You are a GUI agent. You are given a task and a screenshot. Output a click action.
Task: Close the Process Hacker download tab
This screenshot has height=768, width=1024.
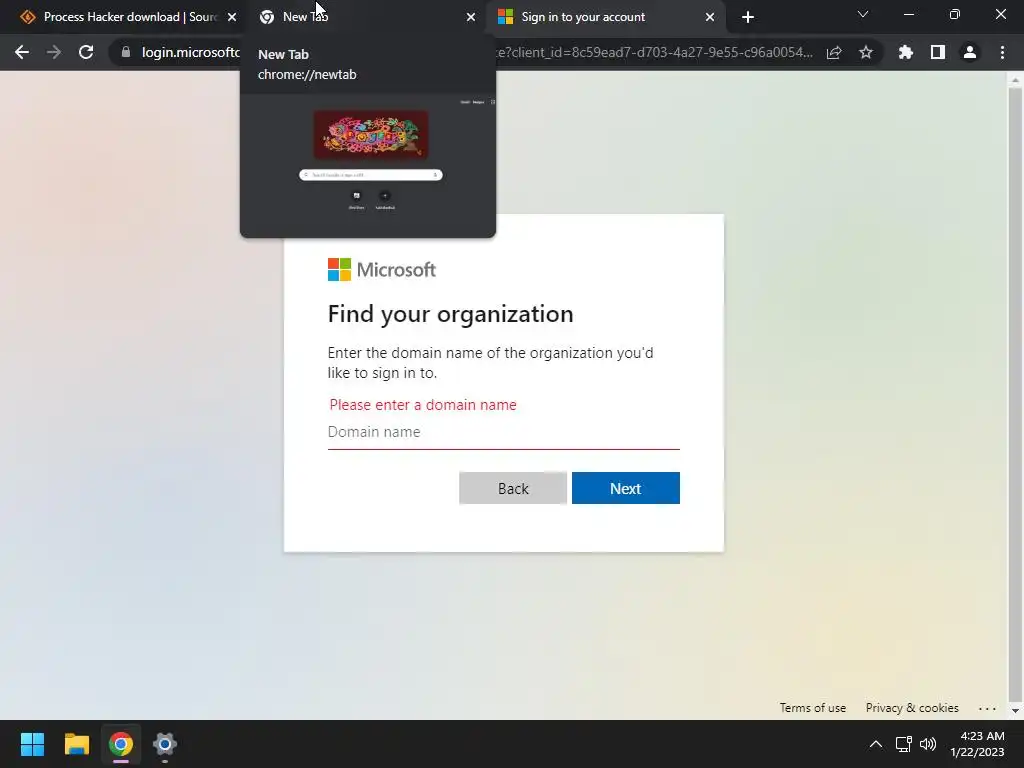232,17
